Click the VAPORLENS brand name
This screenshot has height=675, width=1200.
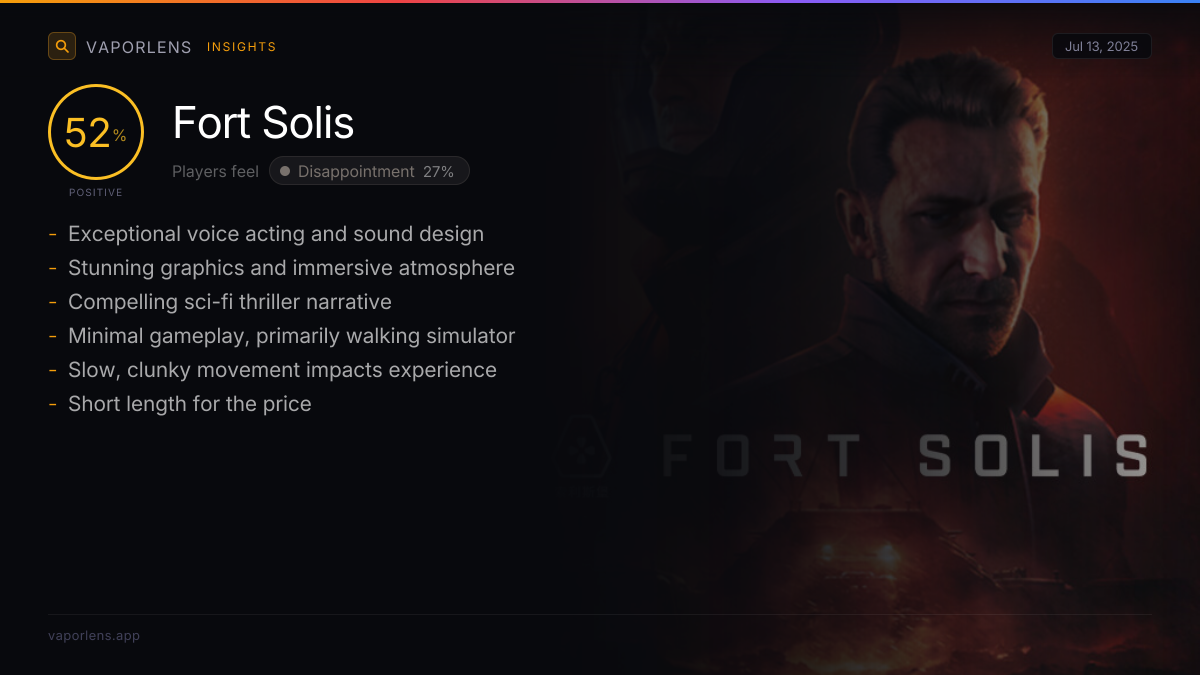[138, 47]
